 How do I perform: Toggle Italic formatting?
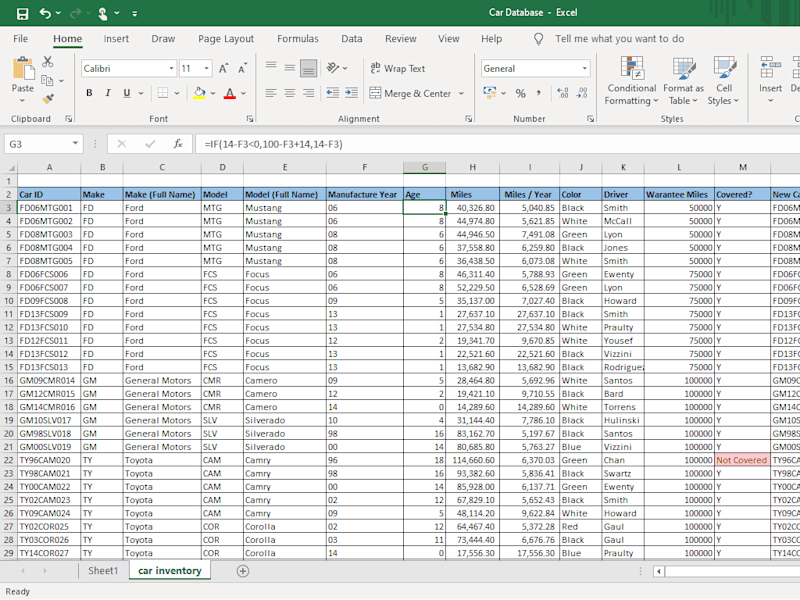coord(108,93)
